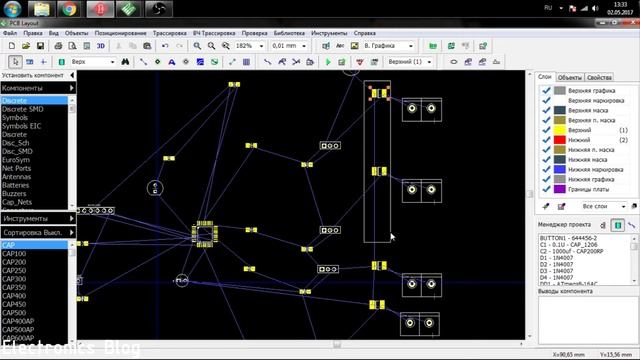
Task: Select the place copper pour tool
Action: click(x=200, y=62)
